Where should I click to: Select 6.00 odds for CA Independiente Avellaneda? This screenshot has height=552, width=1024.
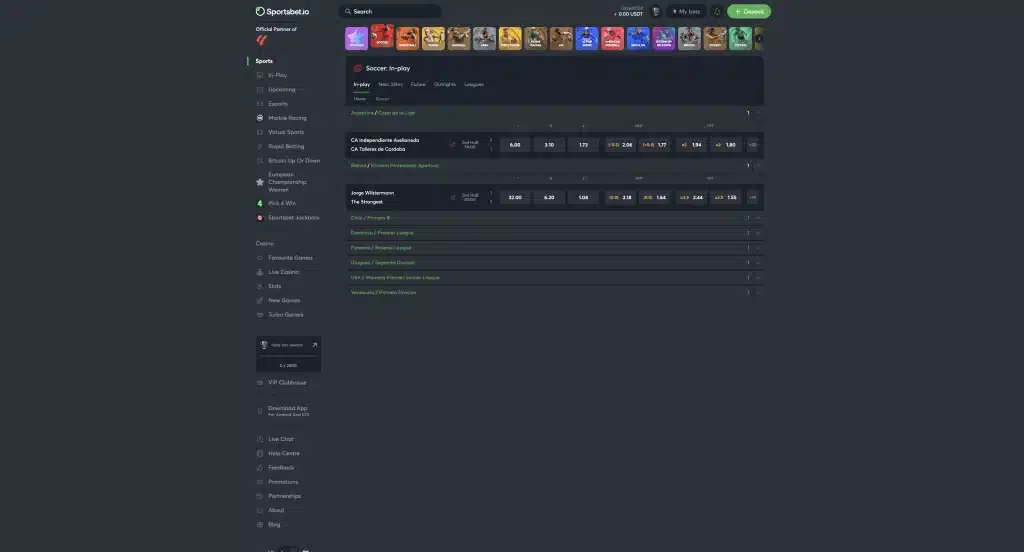tap(515, 145)
